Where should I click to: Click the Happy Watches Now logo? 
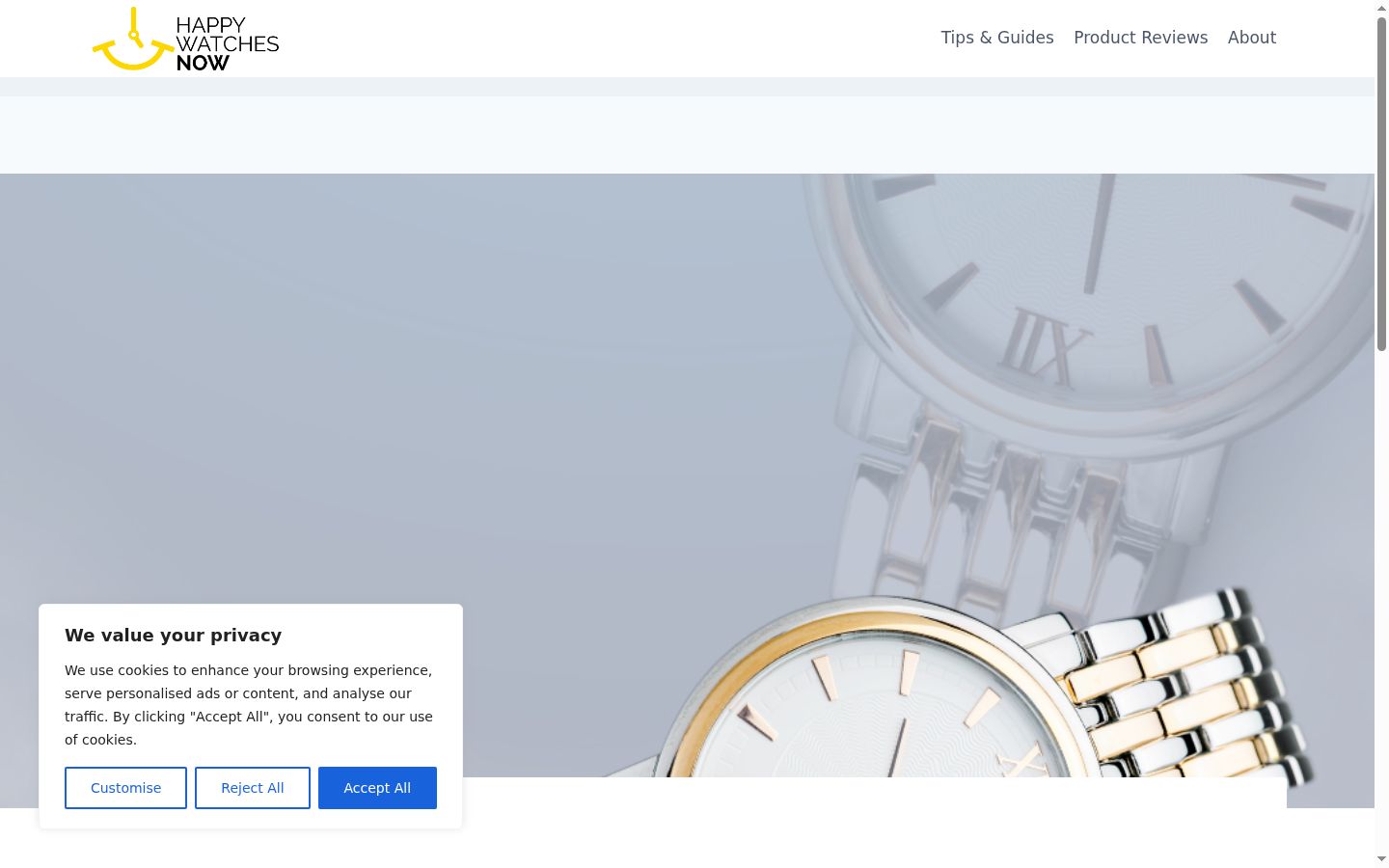pyautogui.click(x=185, y=39)
